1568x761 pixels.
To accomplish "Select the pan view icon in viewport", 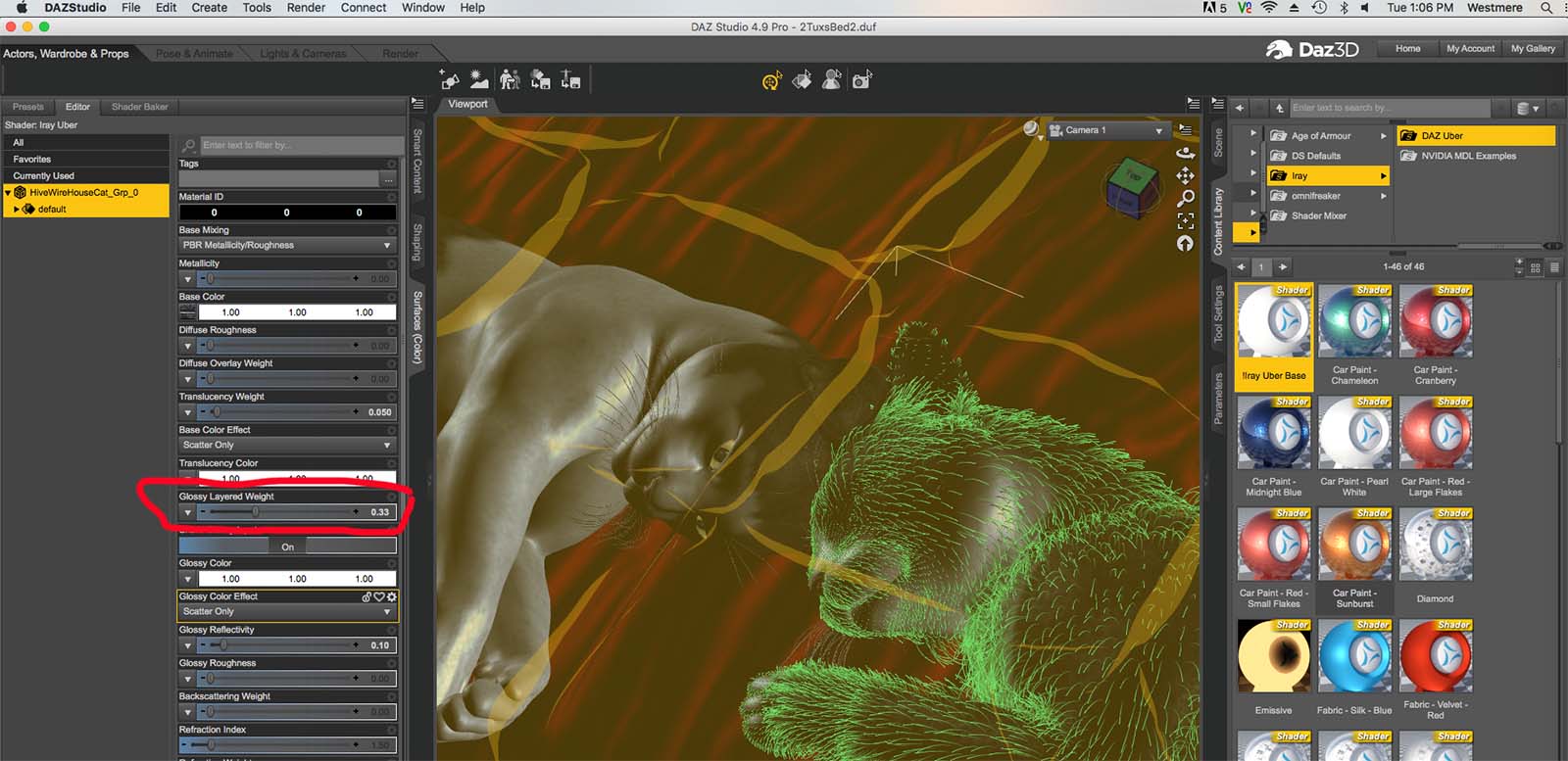I will pos(1185,175).
